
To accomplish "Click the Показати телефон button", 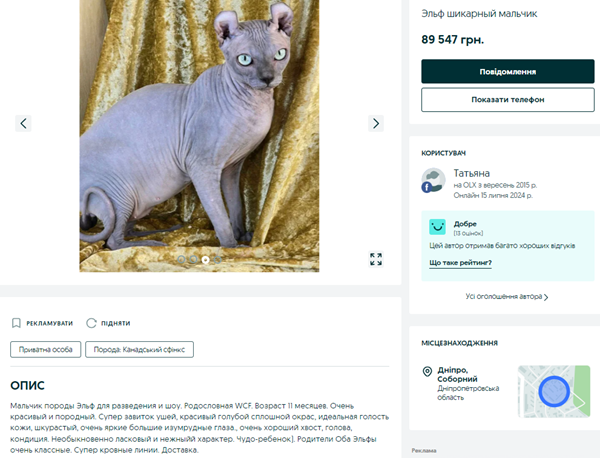I will tap(508, 100).
